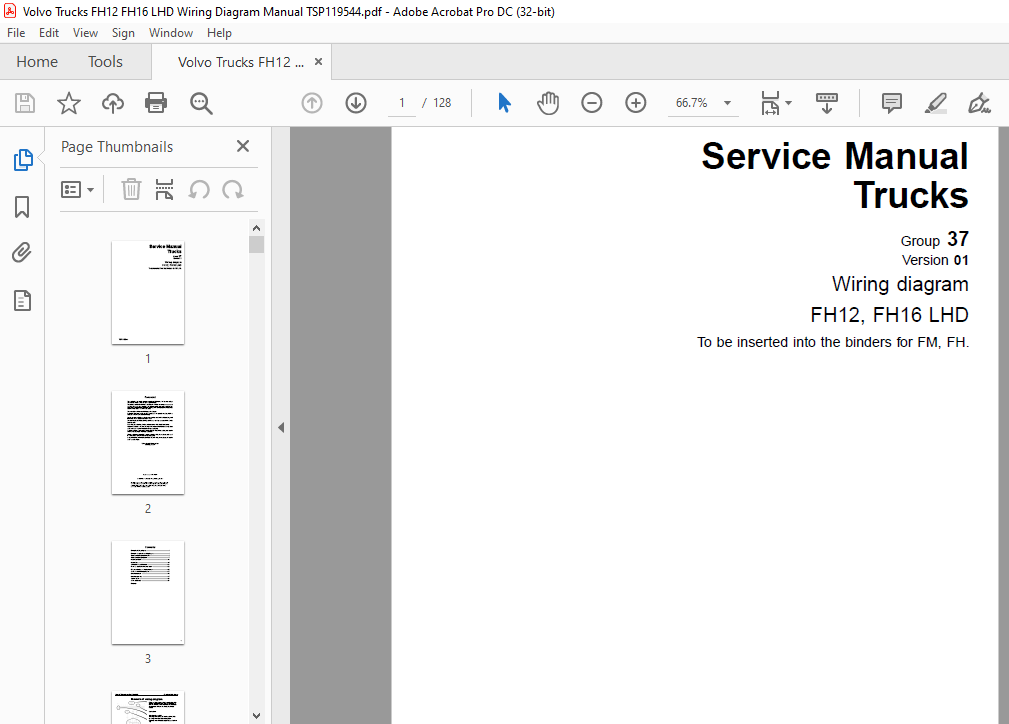Click the scrolling mode read icon
The image size is (1009, 724).
pos(827,103)
